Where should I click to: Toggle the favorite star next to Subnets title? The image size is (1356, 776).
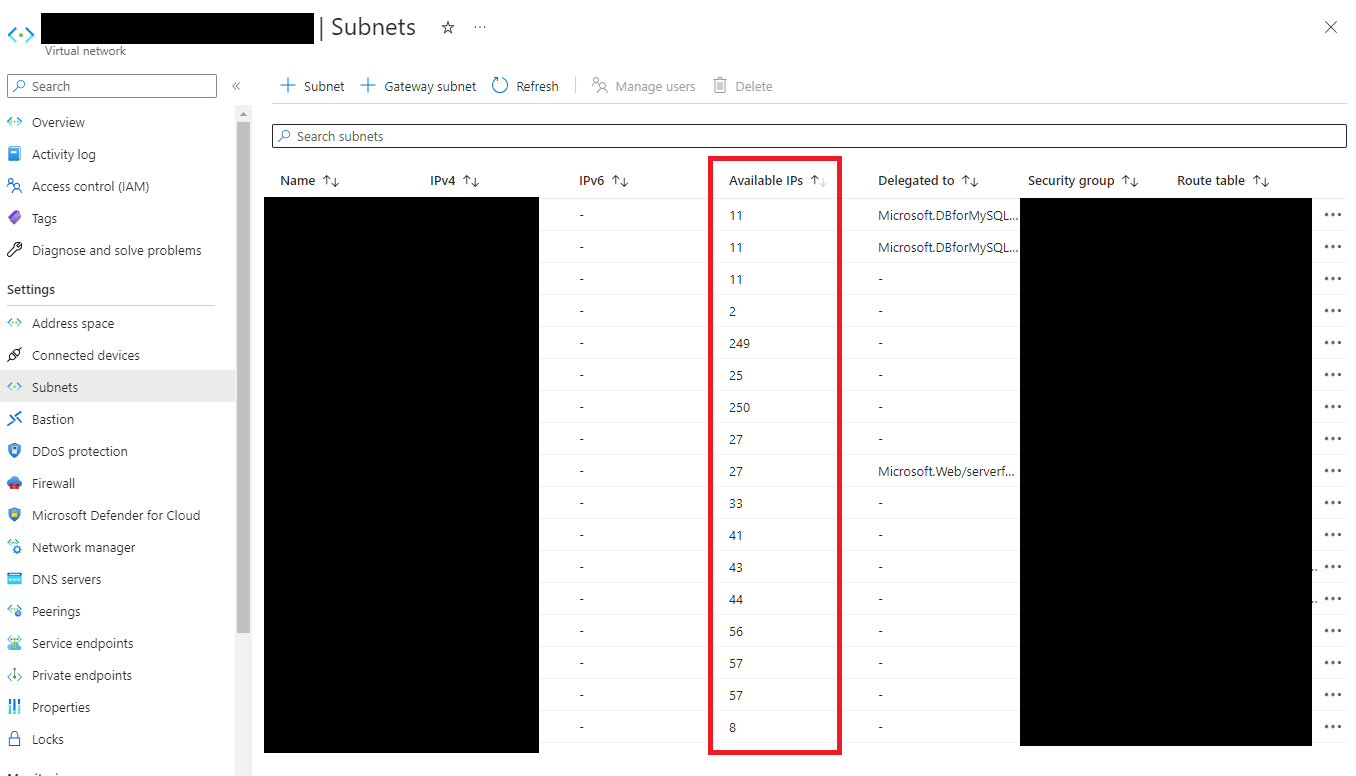[447, 27]
